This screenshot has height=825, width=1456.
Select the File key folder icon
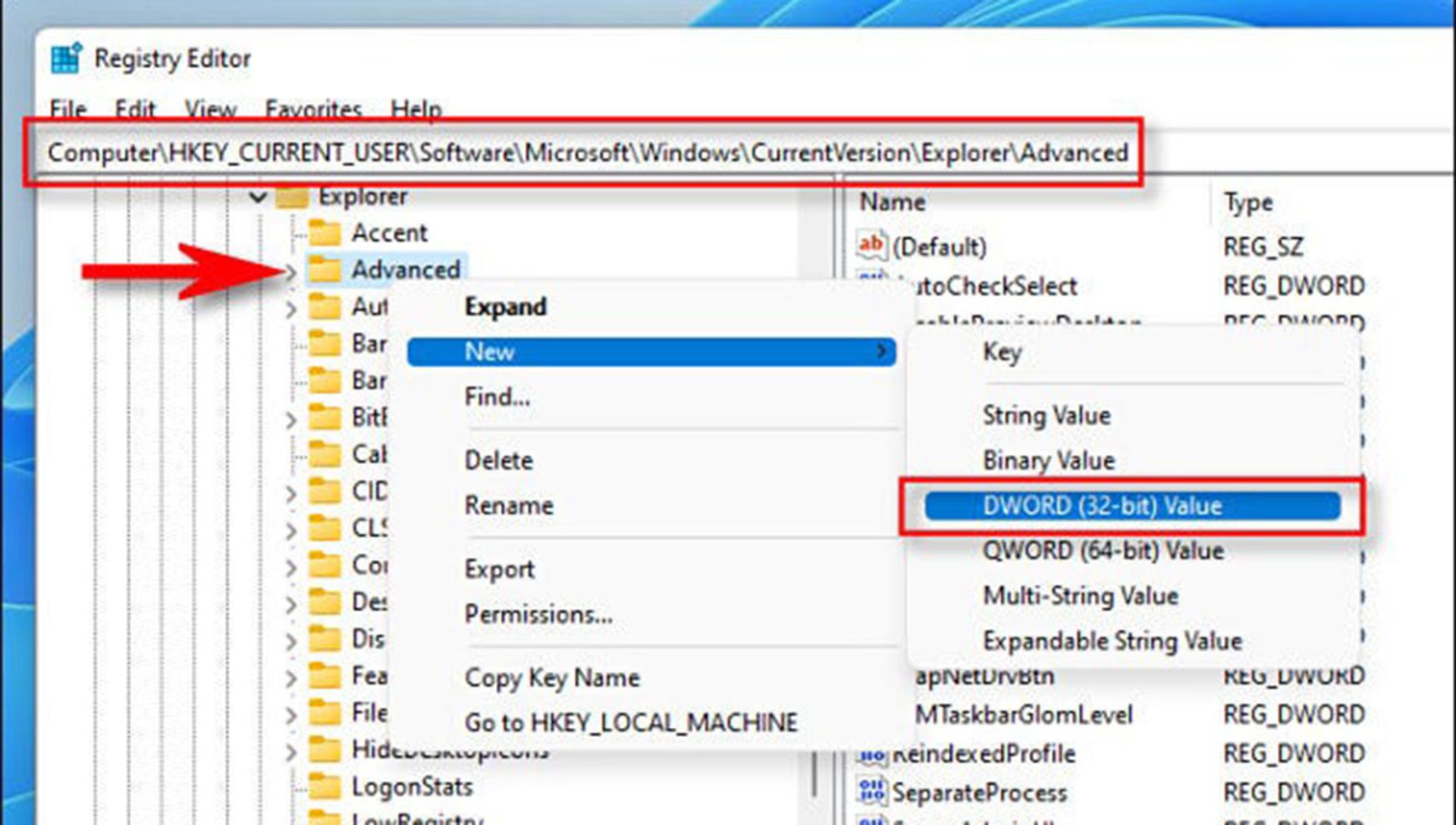click(325, 713)
